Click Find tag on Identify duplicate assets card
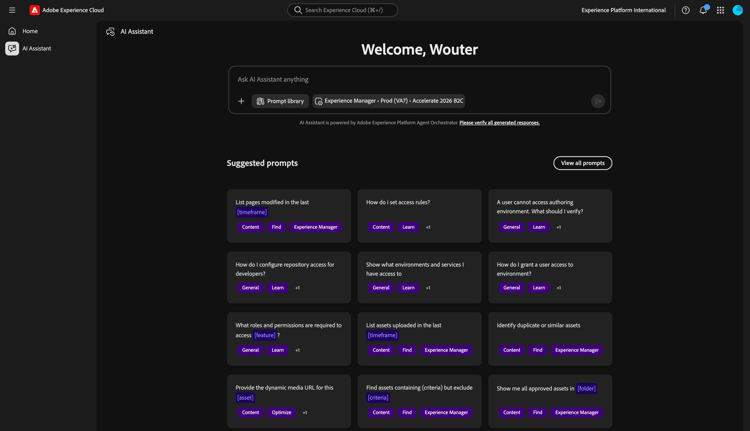The height and width of the screenshot is (431, 750). [538, 350]
